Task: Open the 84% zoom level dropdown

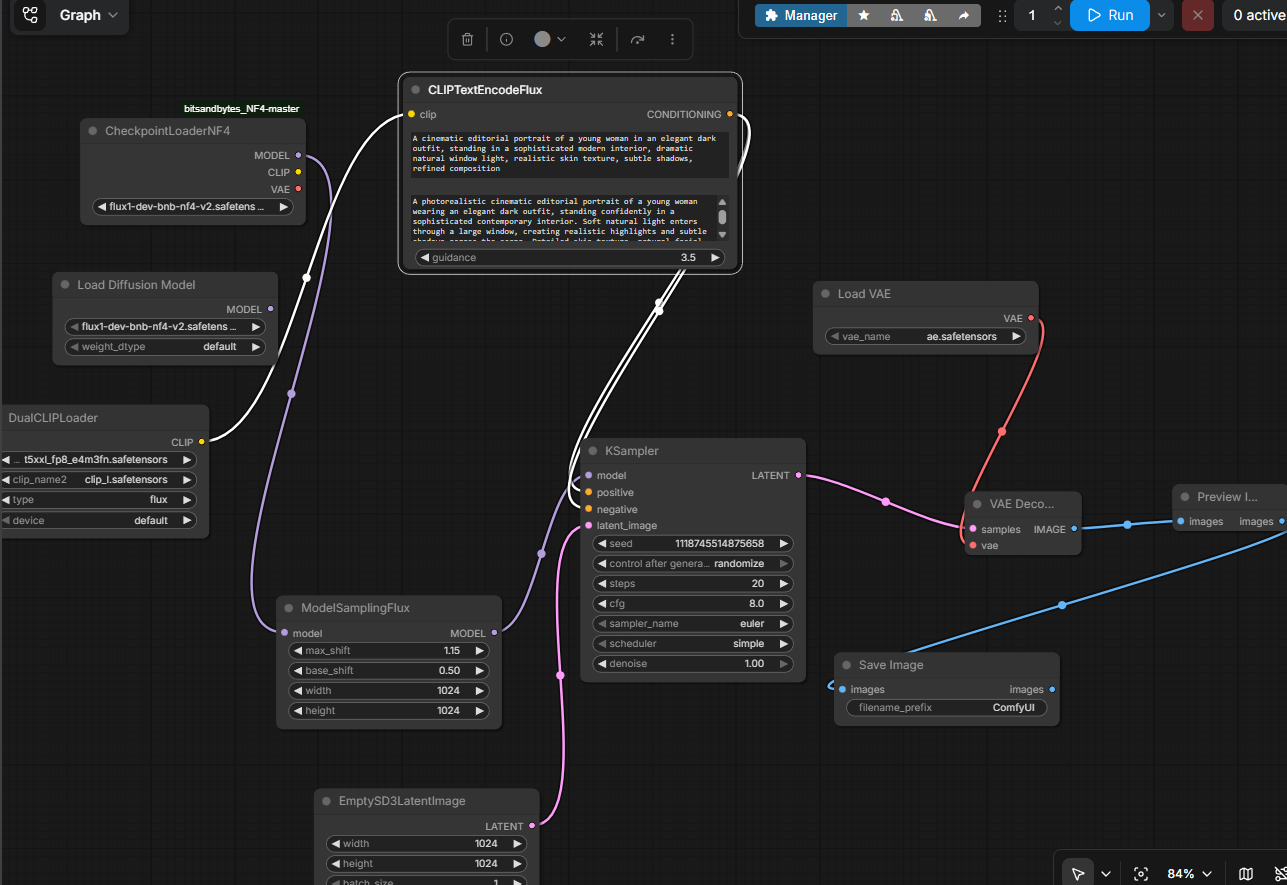Action: tap(1189, 874)
